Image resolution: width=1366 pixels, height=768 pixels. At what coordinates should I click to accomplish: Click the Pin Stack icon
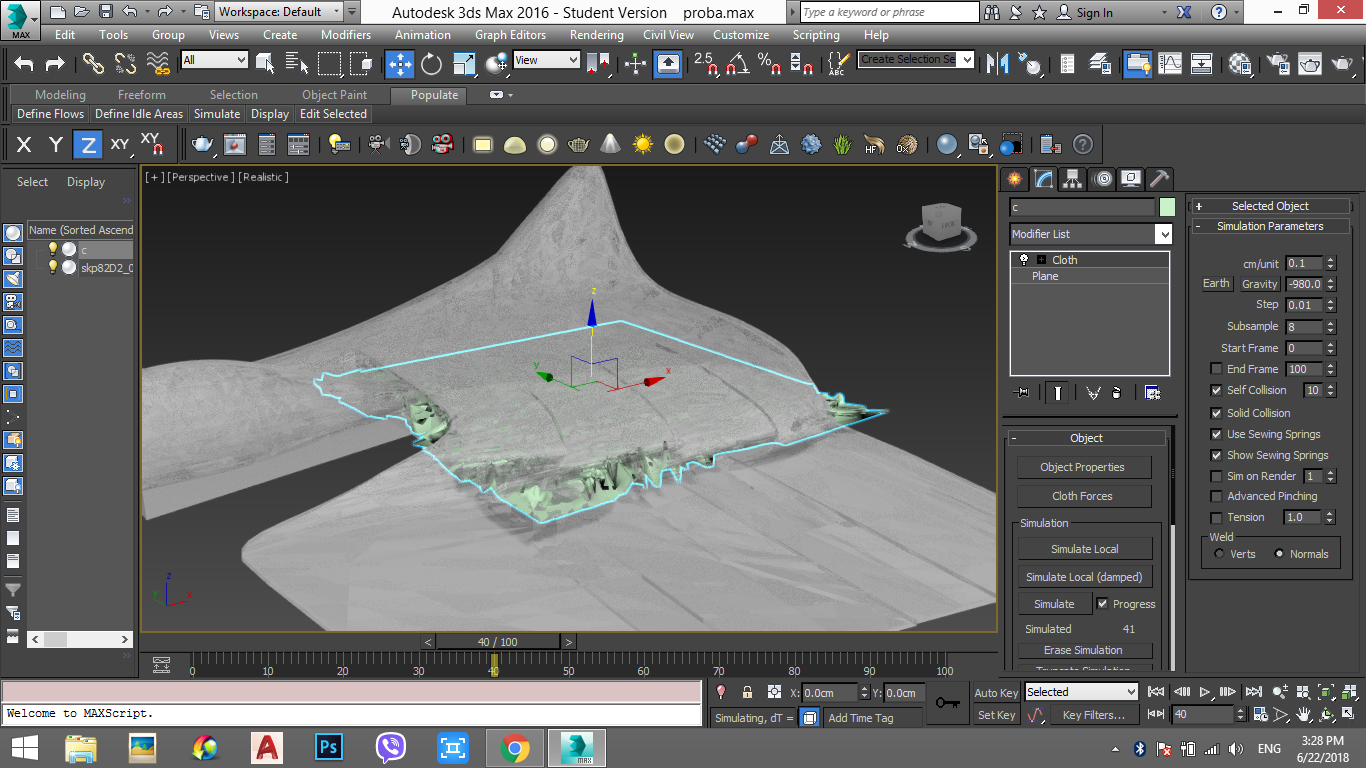click(x=1021, y=393)
